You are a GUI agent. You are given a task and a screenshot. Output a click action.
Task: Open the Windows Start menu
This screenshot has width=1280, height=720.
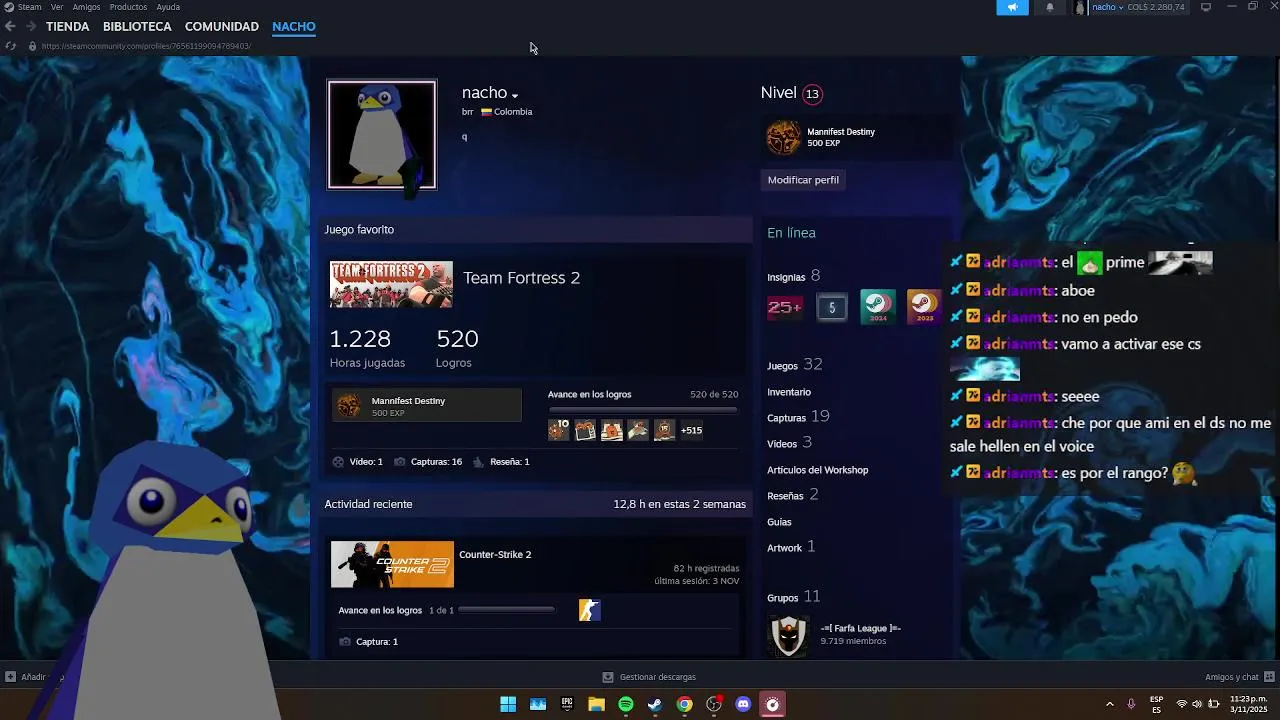click(508, 704)
